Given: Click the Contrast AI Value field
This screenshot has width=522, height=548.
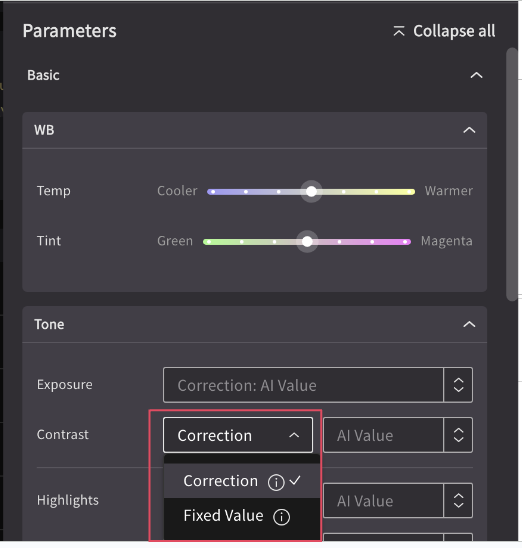Looking at the screenshot, I should (x=383, y=435).
